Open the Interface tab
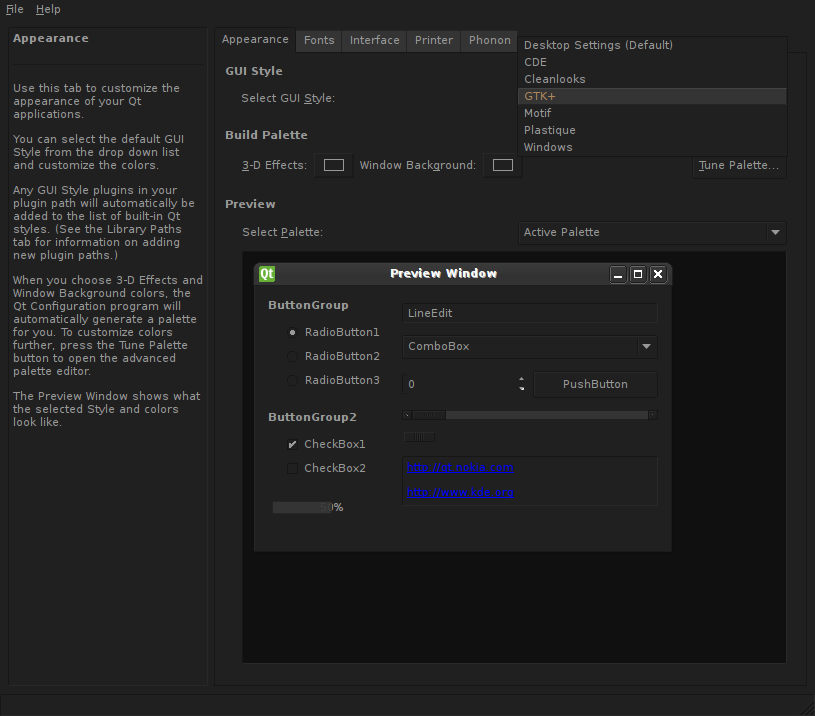 tap(374, 41)
